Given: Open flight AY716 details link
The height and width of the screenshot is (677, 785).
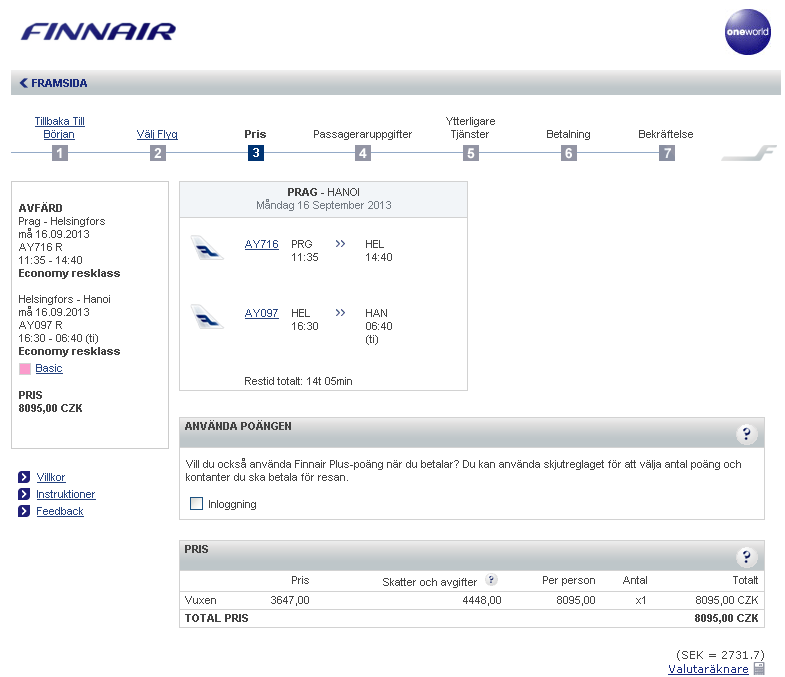Looking at the screenshot, I should click(x=261, y=244).
